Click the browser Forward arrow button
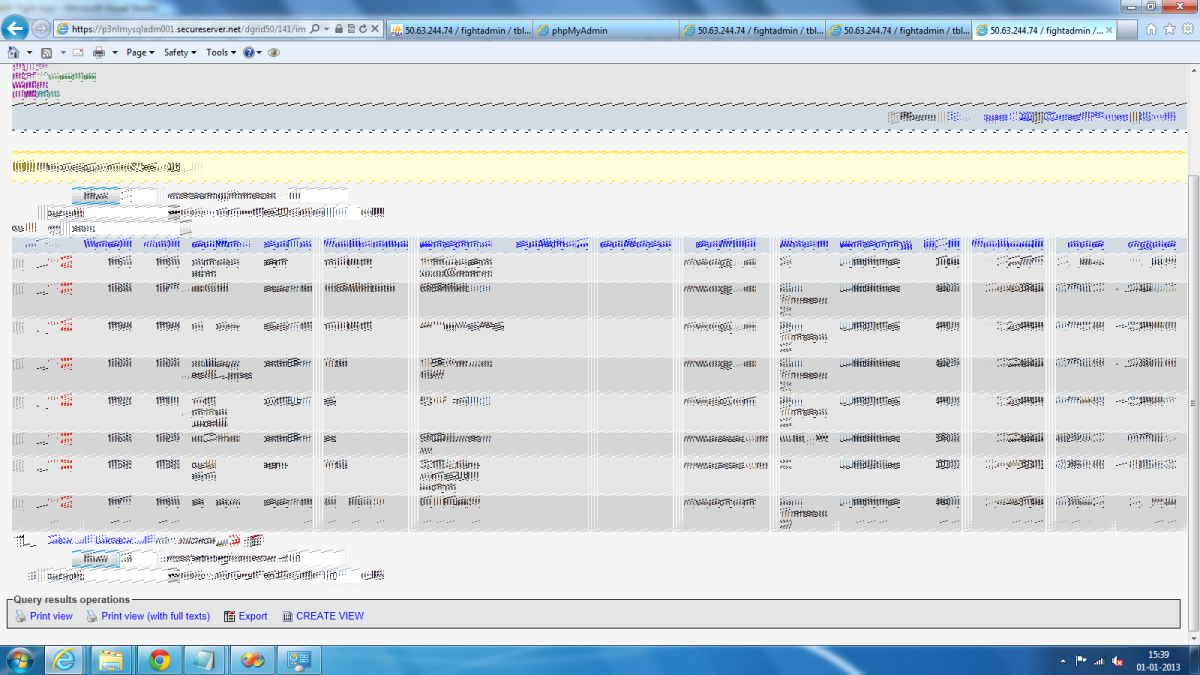 [42, 29]
